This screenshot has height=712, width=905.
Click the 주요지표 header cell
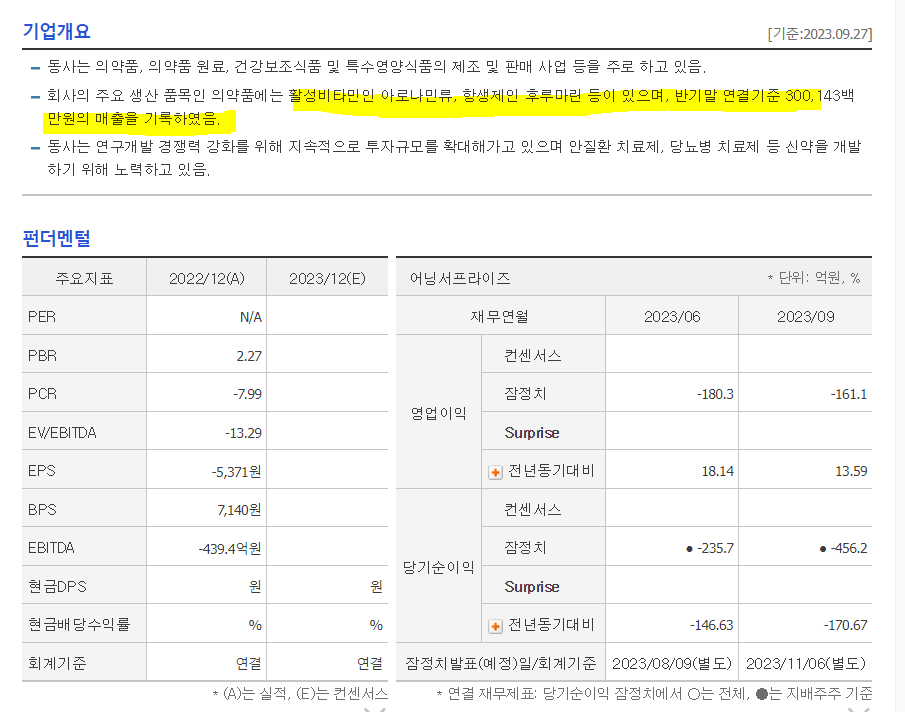click(84, 279)
